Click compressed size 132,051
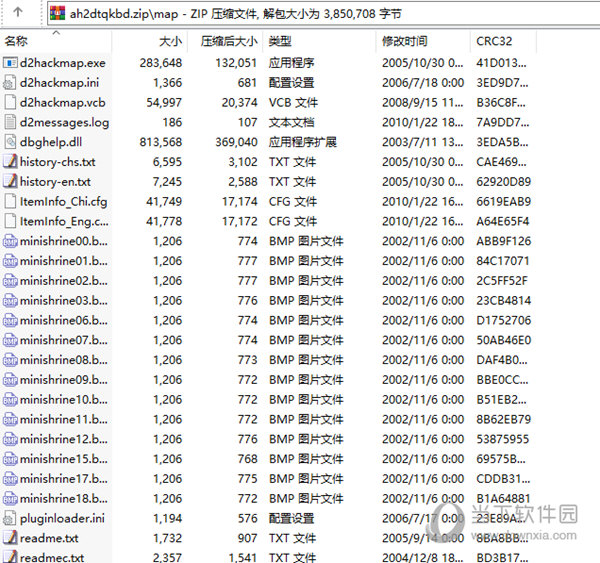This screenshot has height=563, width=600. click(236, 63)
